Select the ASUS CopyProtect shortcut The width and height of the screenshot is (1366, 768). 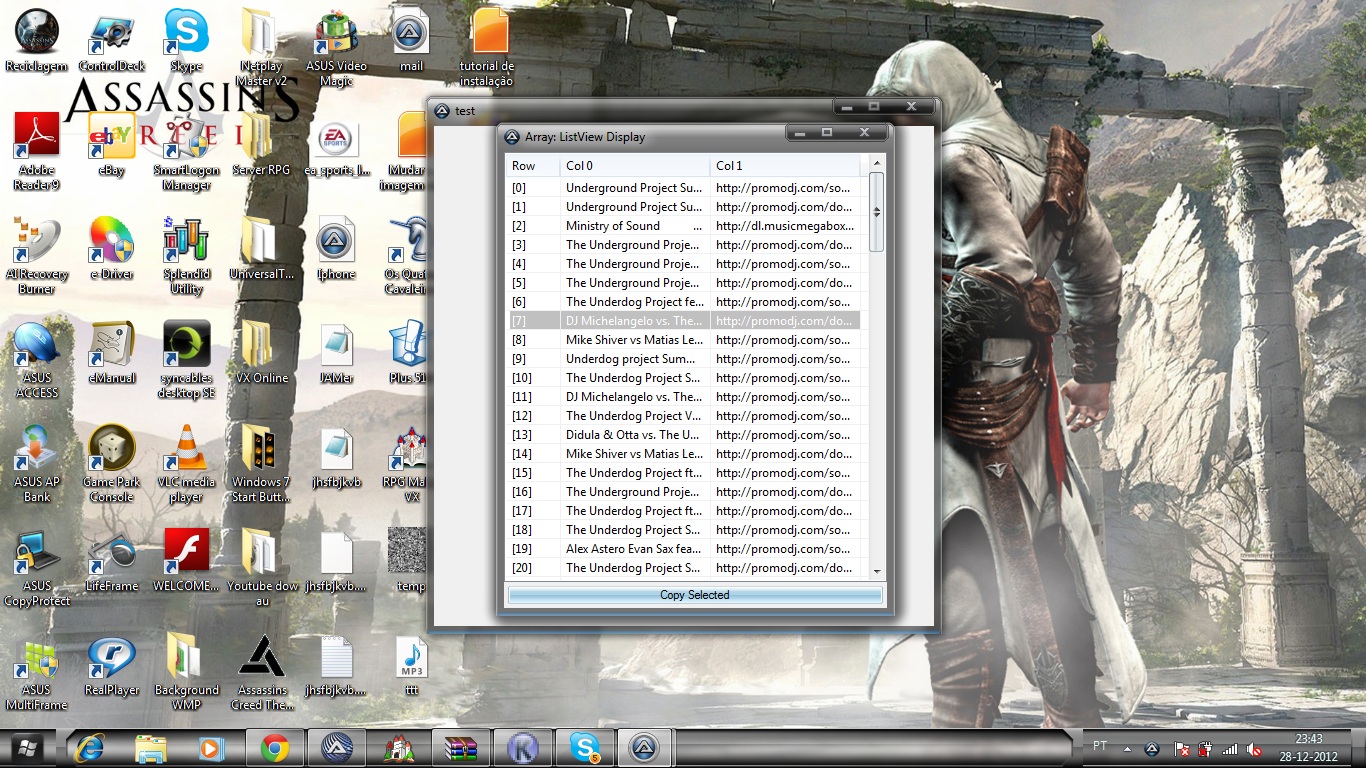(x=37, y=566)
